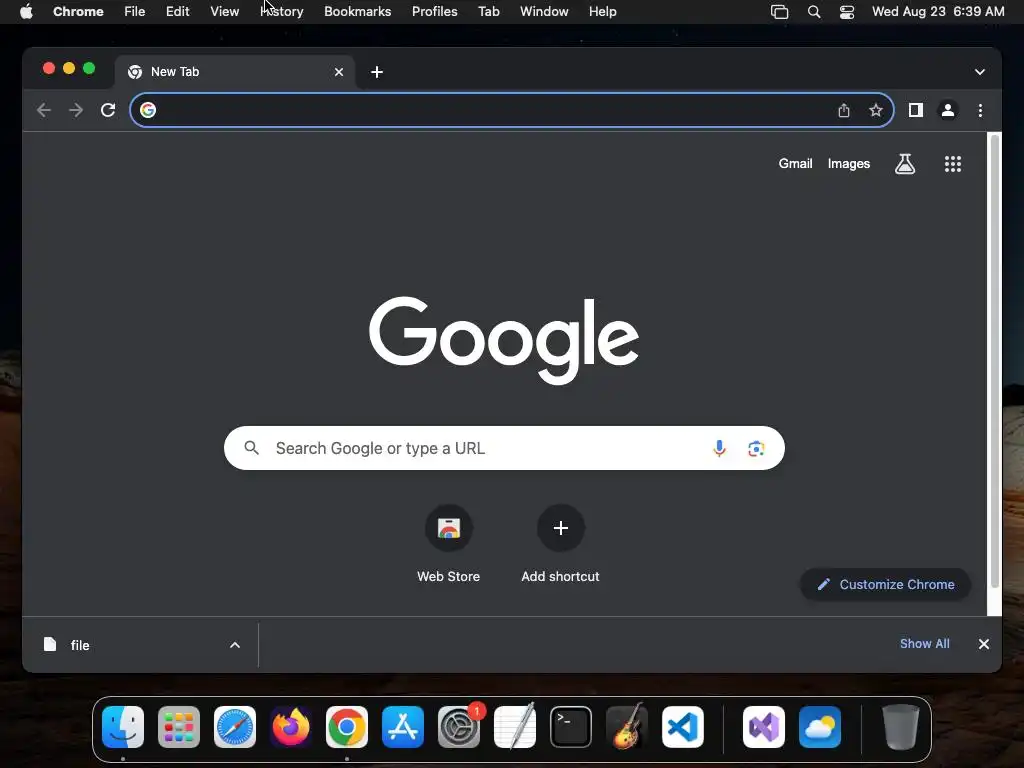Expand the file download options chevron
The width and height of the screenshot is (1024, 768).
(x=235, y=645)
